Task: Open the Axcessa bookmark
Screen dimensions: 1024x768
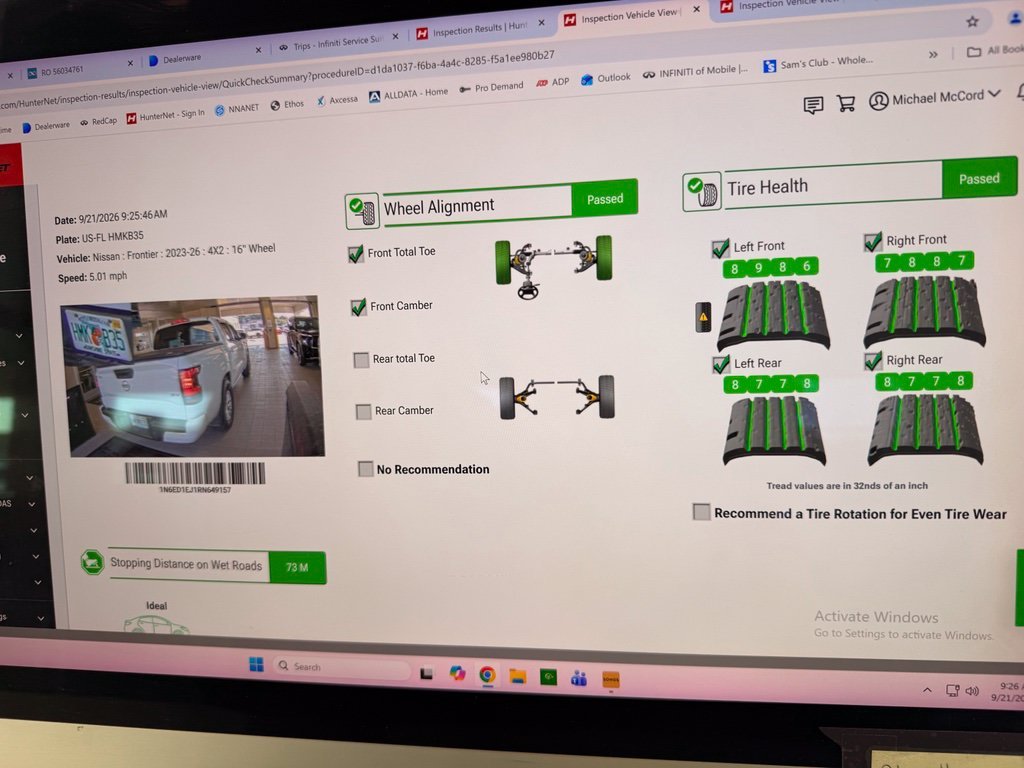Action: [x=337, y=100]
